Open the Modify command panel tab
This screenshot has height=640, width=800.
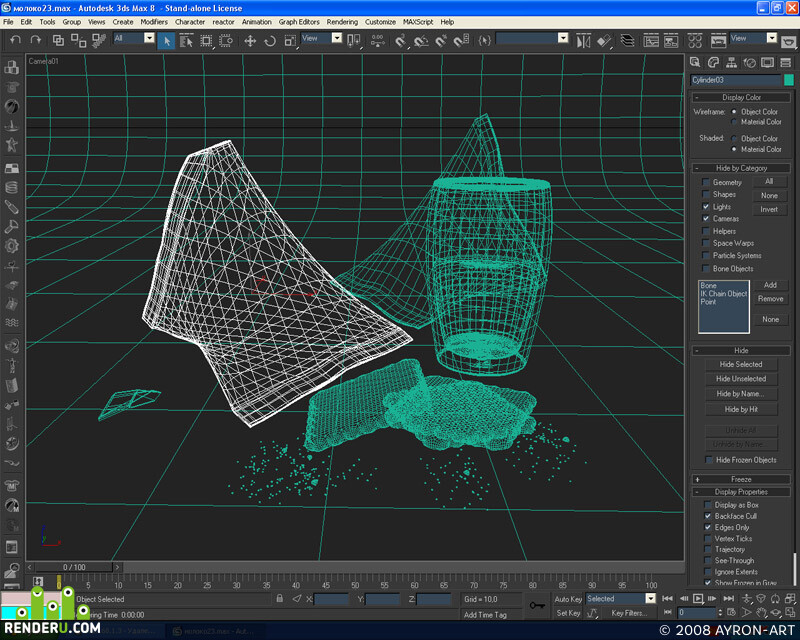(x=713, y=62)
